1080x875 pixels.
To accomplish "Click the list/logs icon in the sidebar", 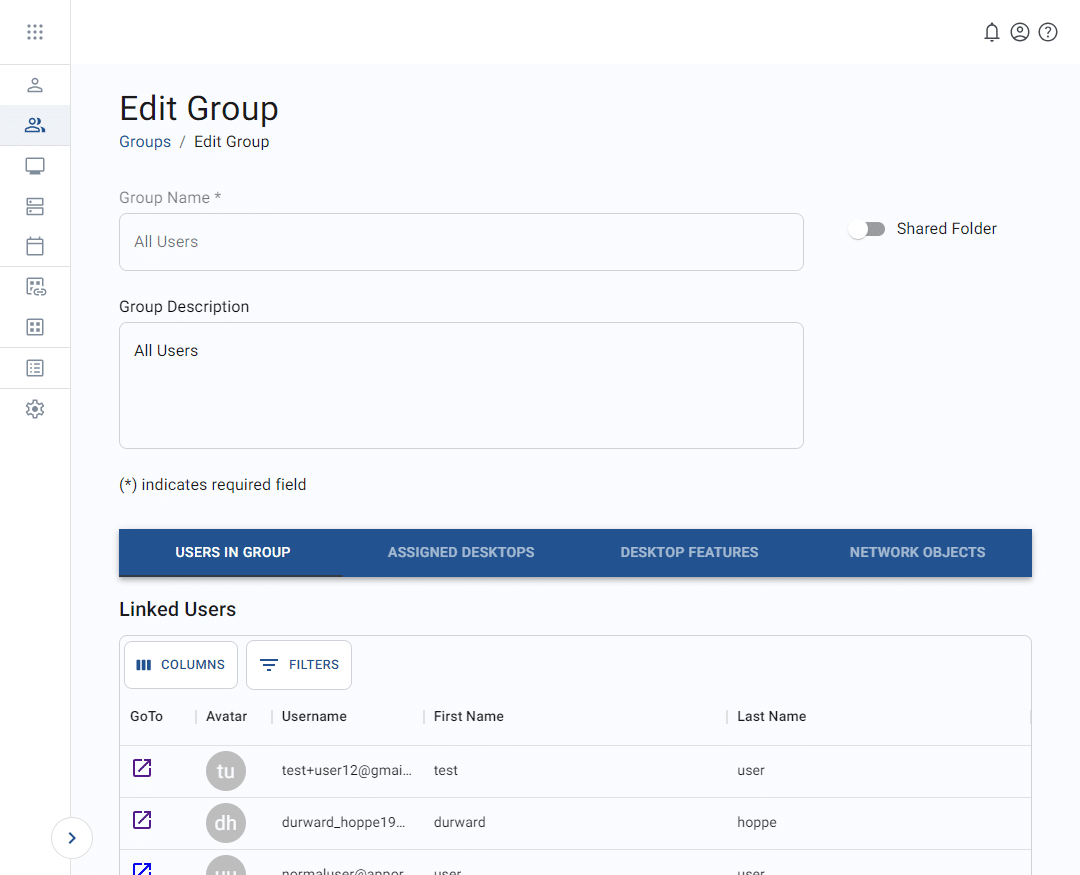I will [x=35, y=367].
